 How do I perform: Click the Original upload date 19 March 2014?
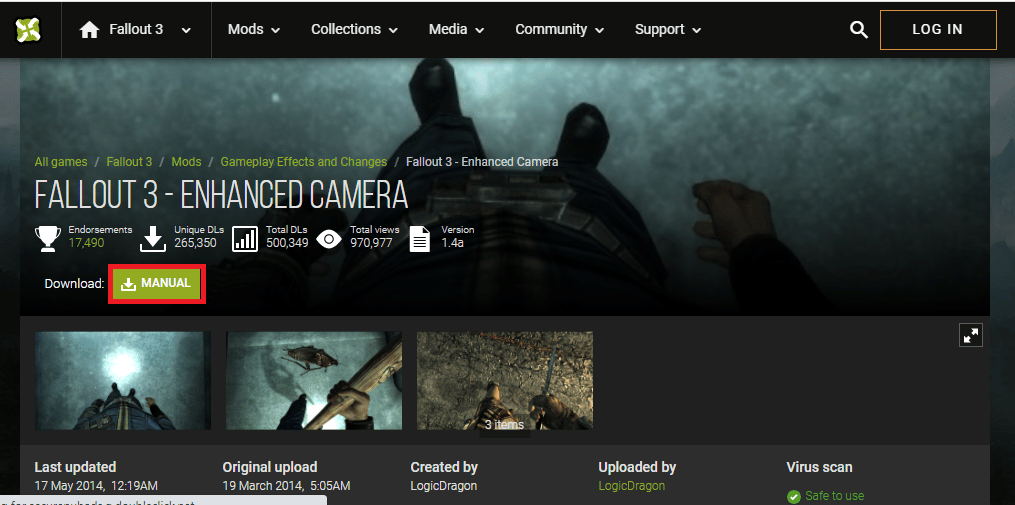point(286,486)
